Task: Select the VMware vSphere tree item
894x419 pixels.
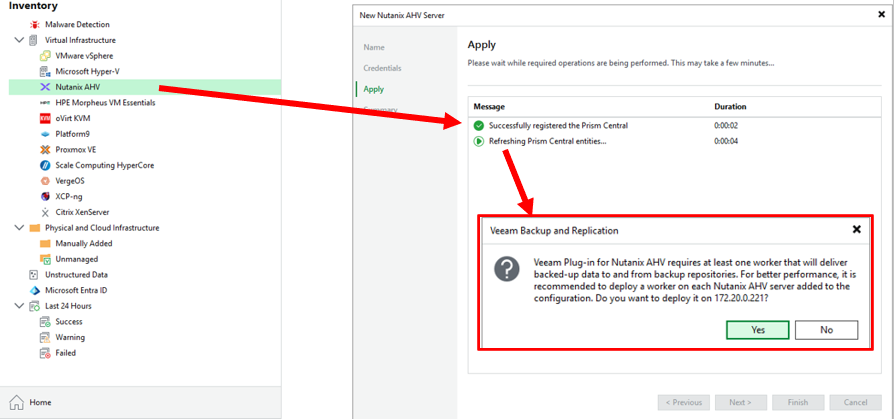Action: [84, 56]
